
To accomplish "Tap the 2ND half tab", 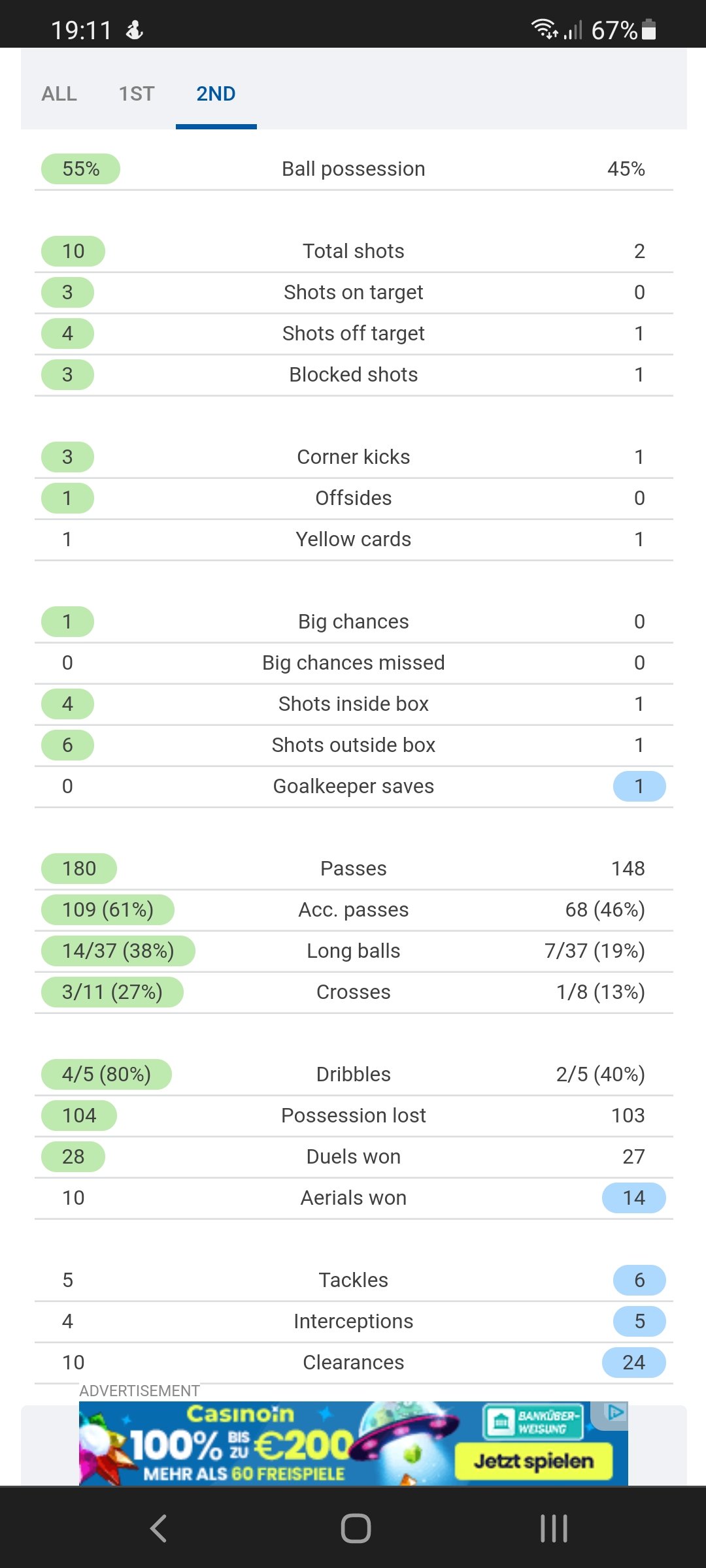I will point(216,94).
